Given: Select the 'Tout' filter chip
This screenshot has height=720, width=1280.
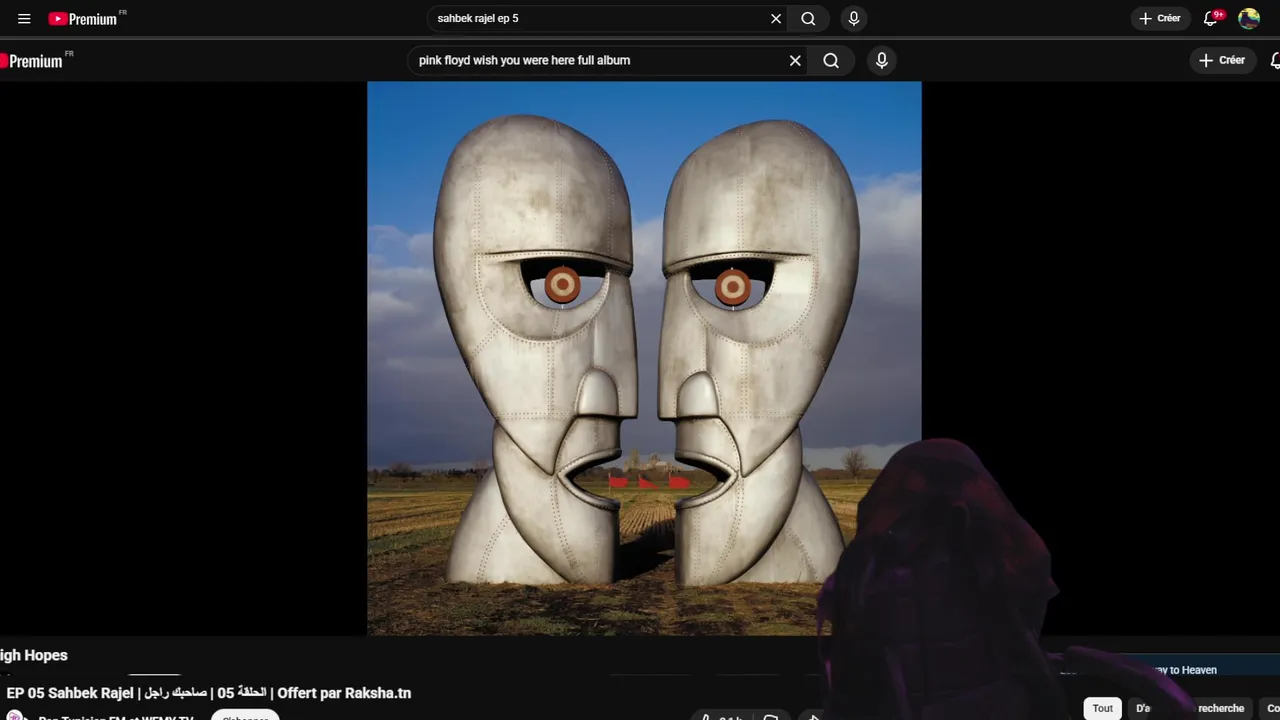Looking at the screenshot, I should 1103,708.
